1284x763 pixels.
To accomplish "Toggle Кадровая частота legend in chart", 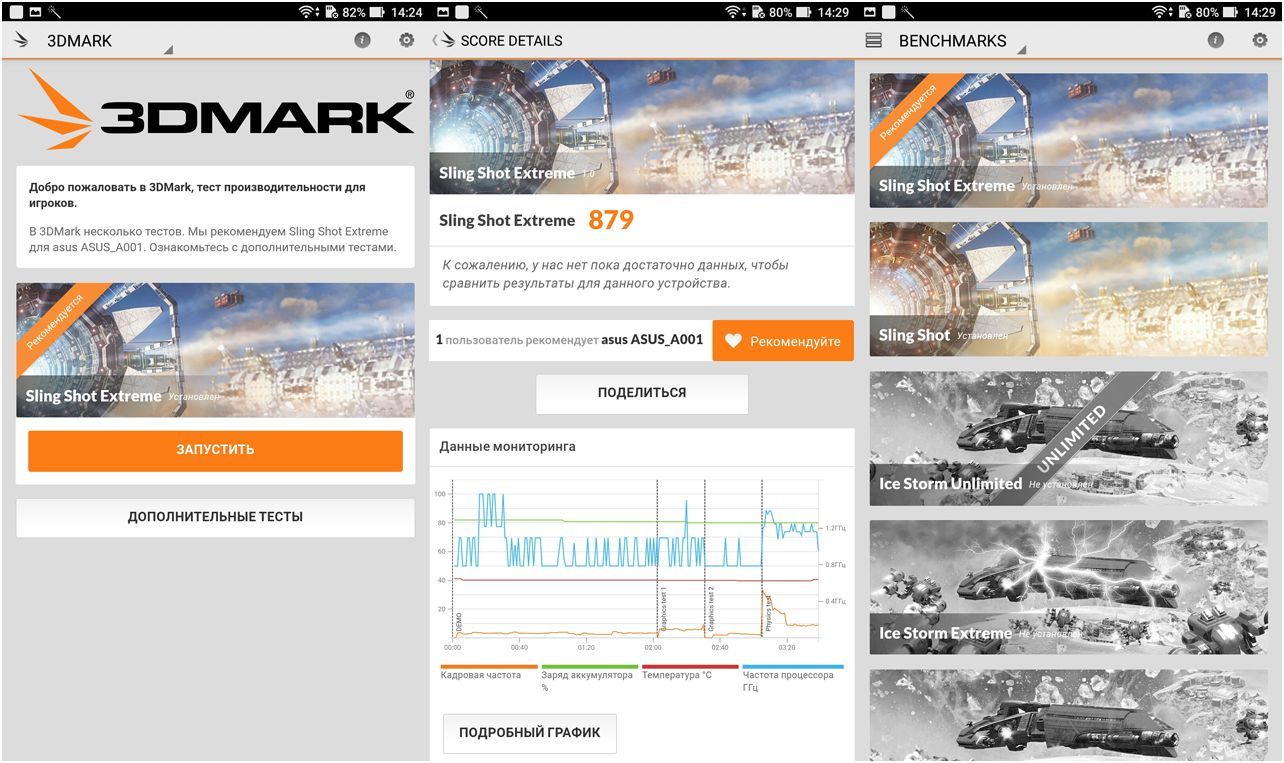I will pyautogui.click(x=481, y=675).
